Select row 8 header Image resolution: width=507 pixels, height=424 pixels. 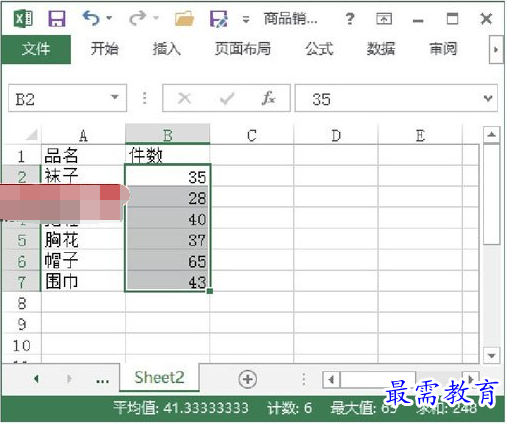tap(21, 303)
